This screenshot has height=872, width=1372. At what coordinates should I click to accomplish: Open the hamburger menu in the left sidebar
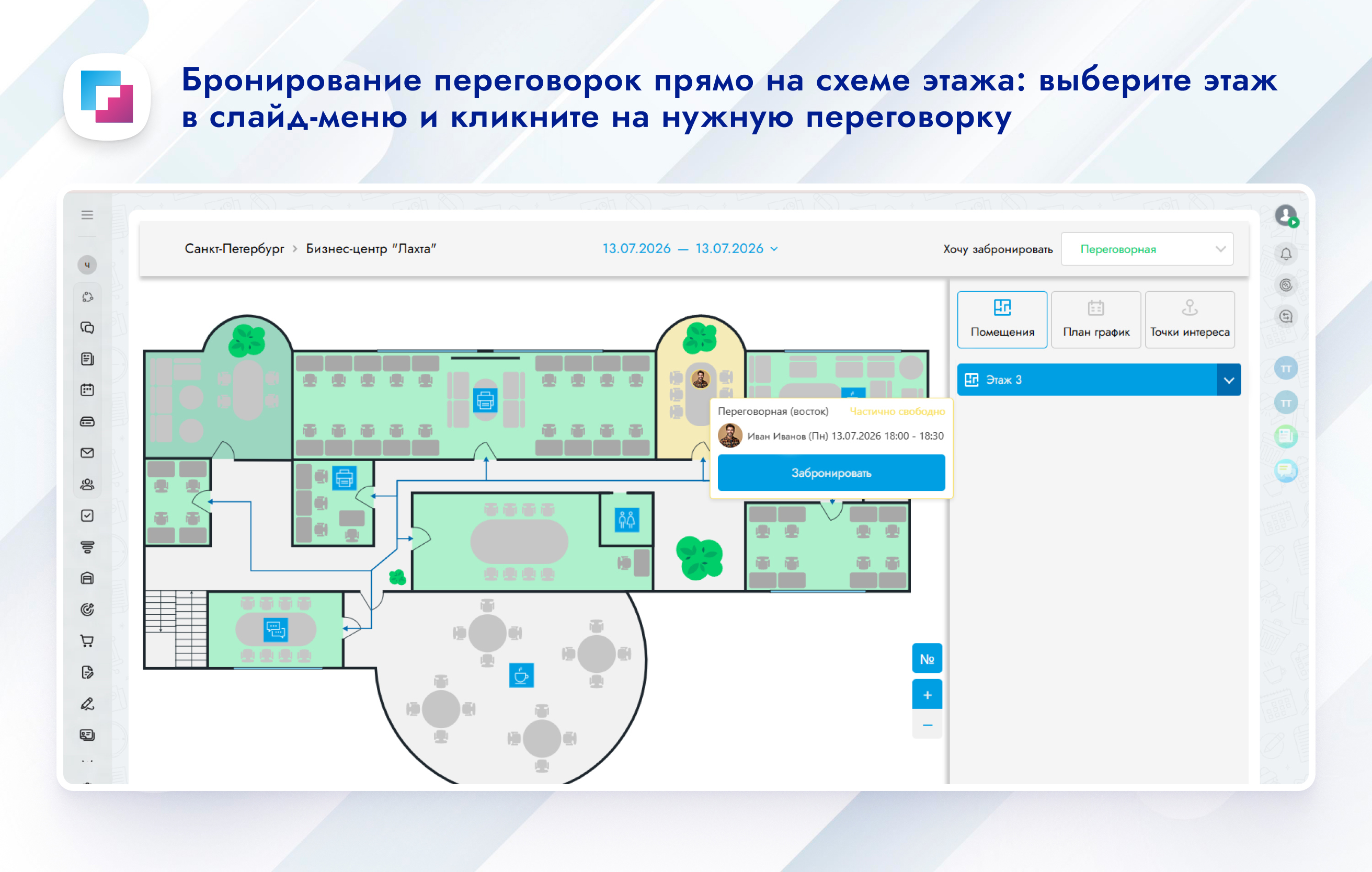pyautogui.click(x=87, y=215)
